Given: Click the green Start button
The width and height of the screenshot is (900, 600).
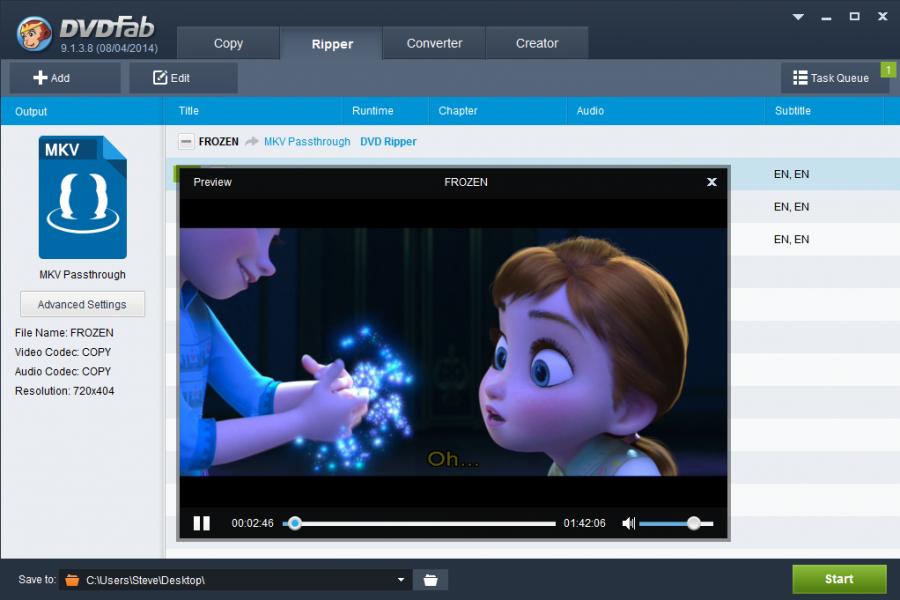Looking at the screenshot, I should [839, 579].
